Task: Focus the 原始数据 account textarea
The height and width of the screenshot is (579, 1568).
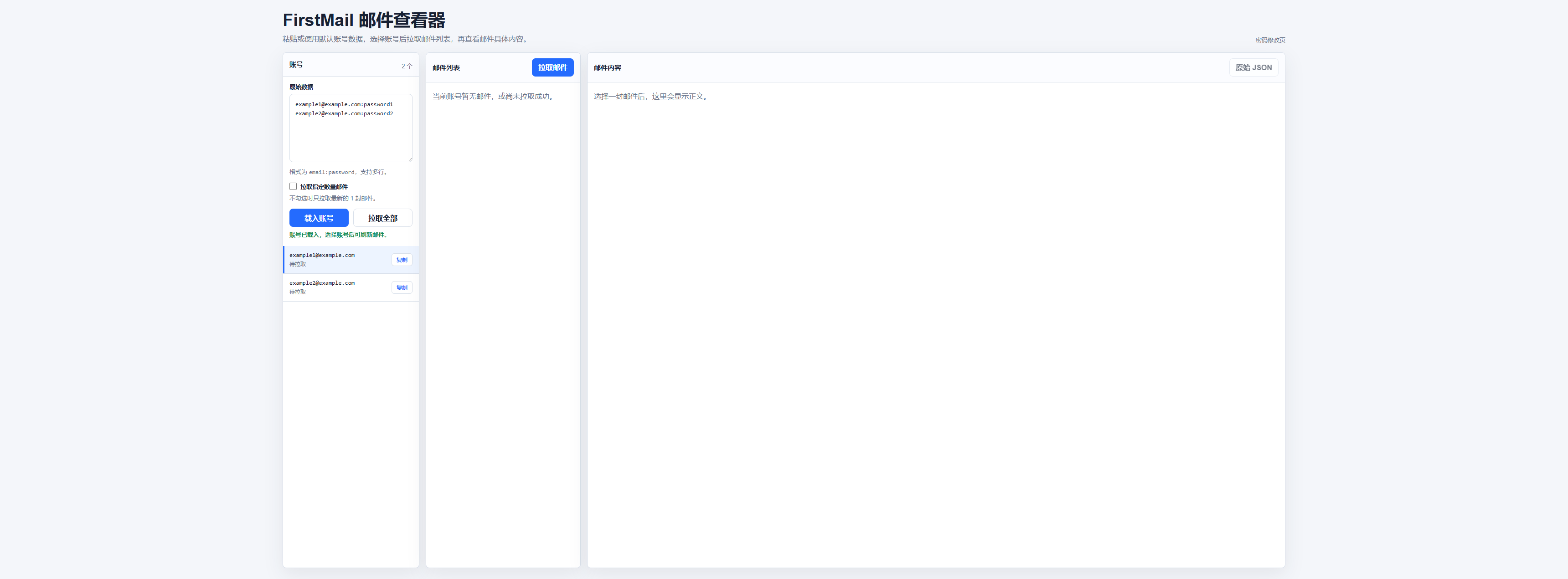Action: point(351,128)
